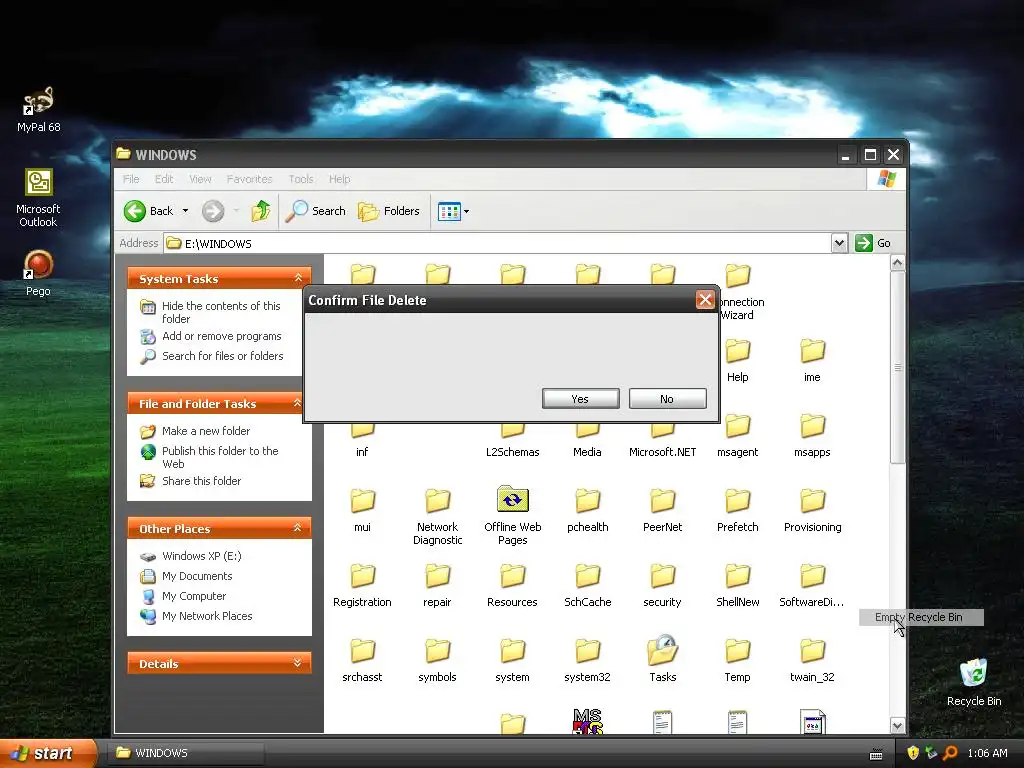
Task: Select the Registration folder
Action: click(x=362, y=585)
